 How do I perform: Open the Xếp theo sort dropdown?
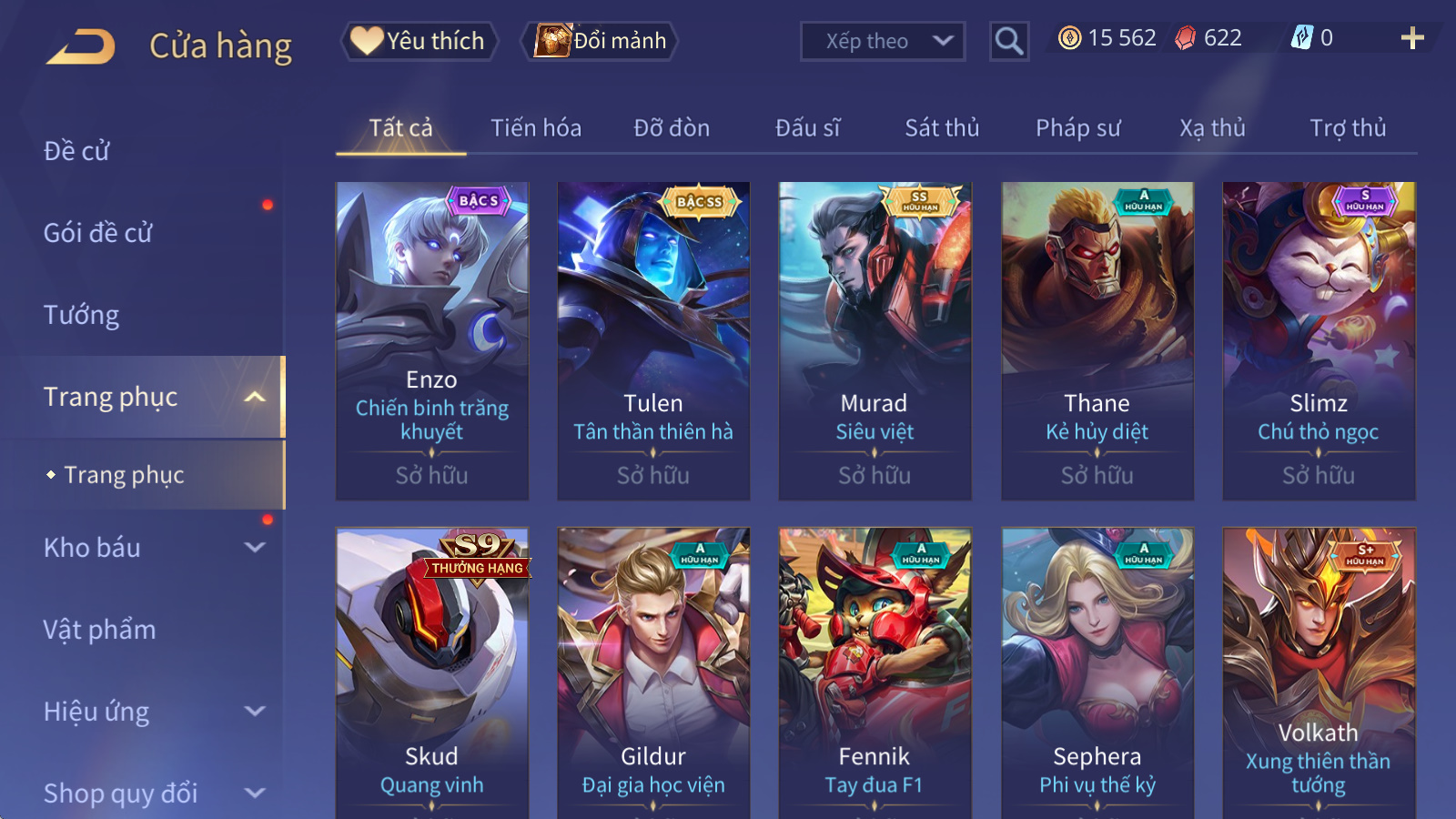[x=882, y=41]
